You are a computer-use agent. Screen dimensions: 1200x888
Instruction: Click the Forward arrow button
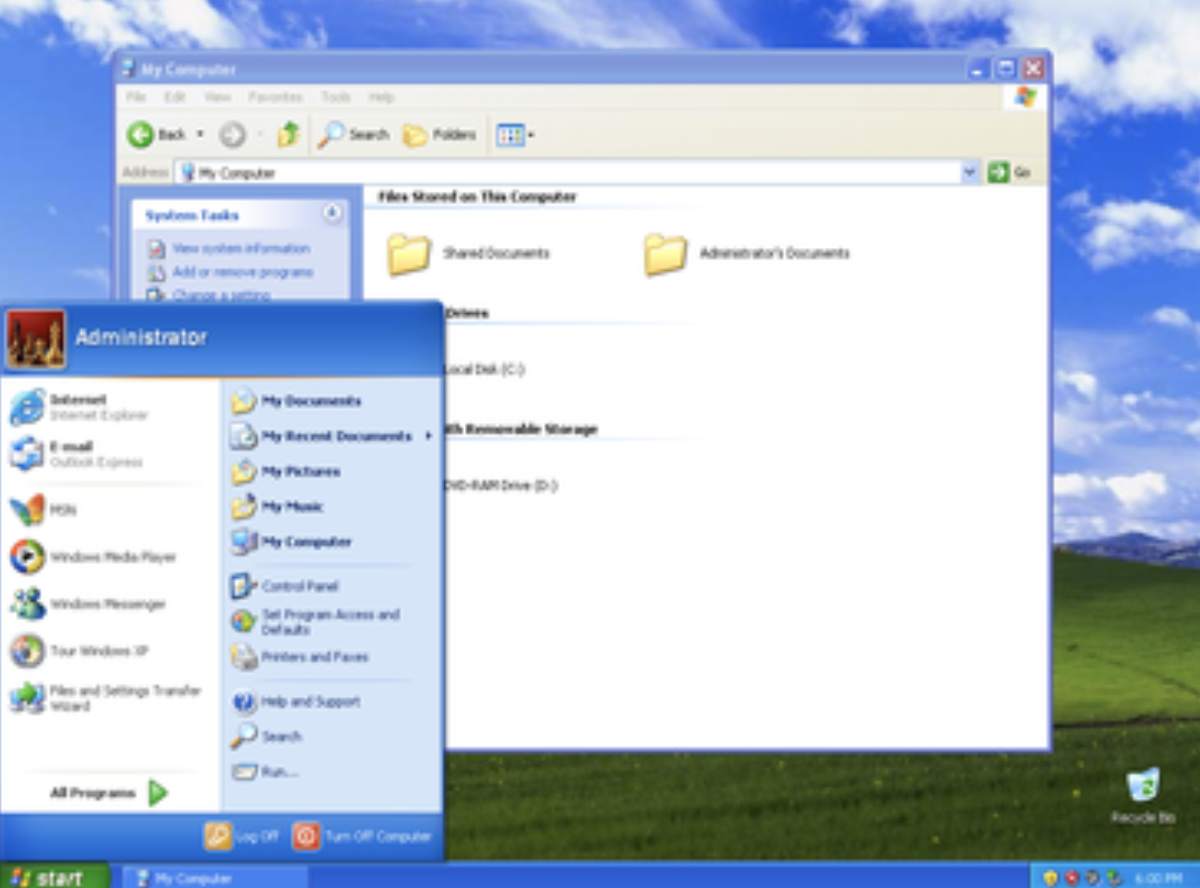pyautogui.click(x=232, y=134)
